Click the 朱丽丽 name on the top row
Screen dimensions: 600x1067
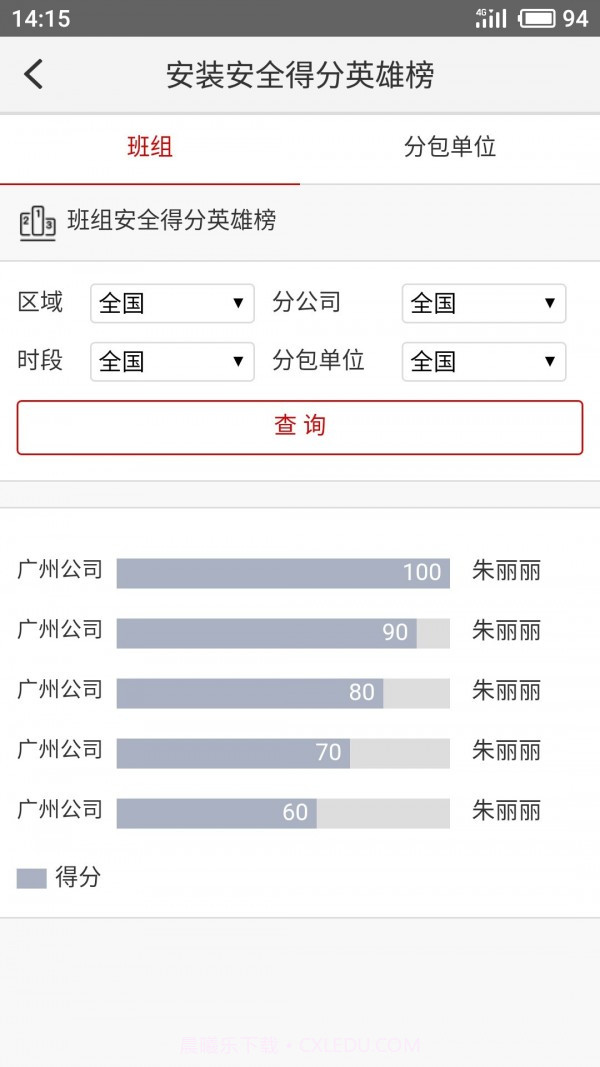point(506,571)
